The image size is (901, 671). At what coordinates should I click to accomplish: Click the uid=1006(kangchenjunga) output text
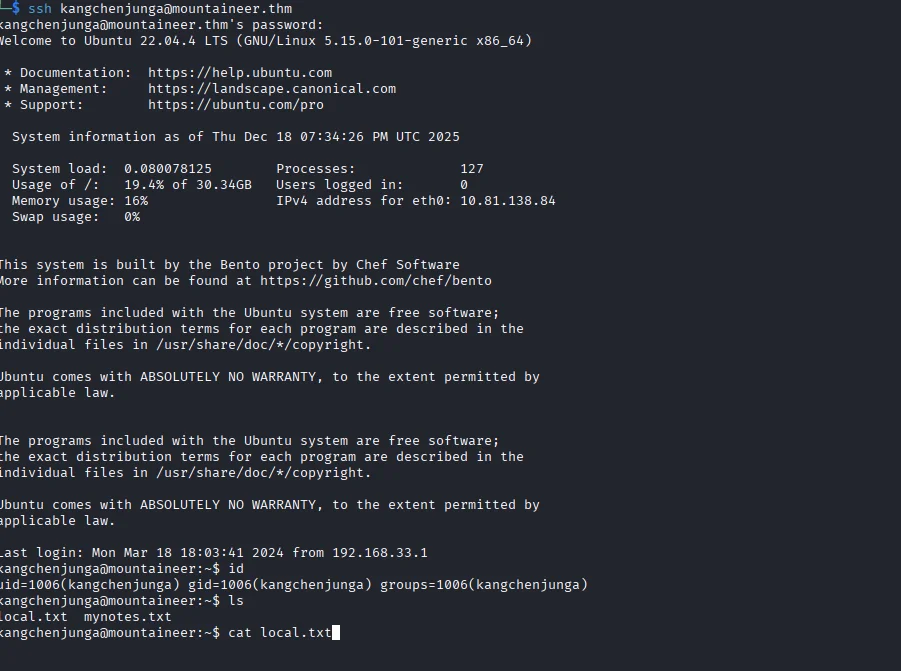[92, 585]
